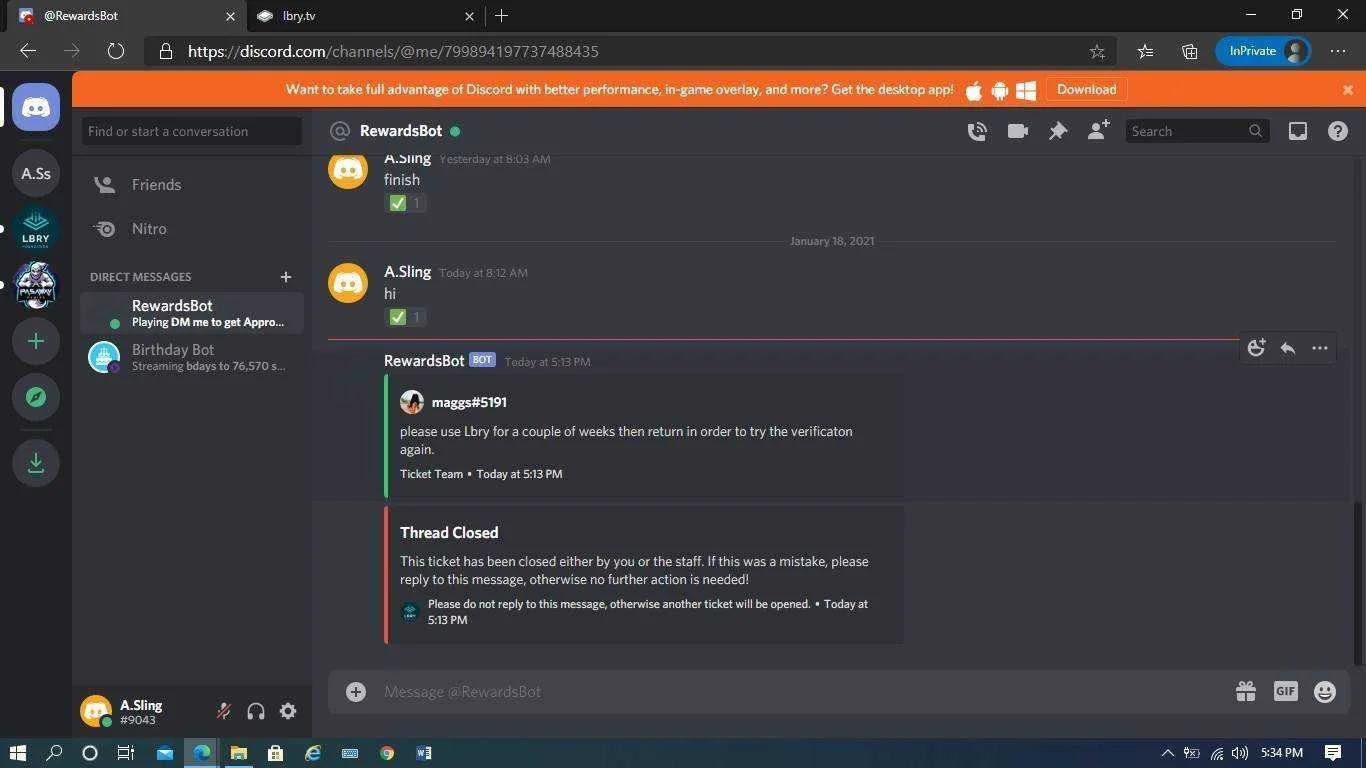
Task: Switch to @RewardsBot browser tab
Action: coord(126,16)
